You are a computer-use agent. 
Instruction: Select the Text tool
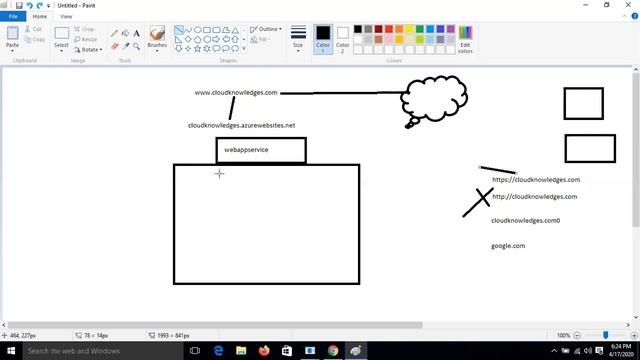coord(136,33)
